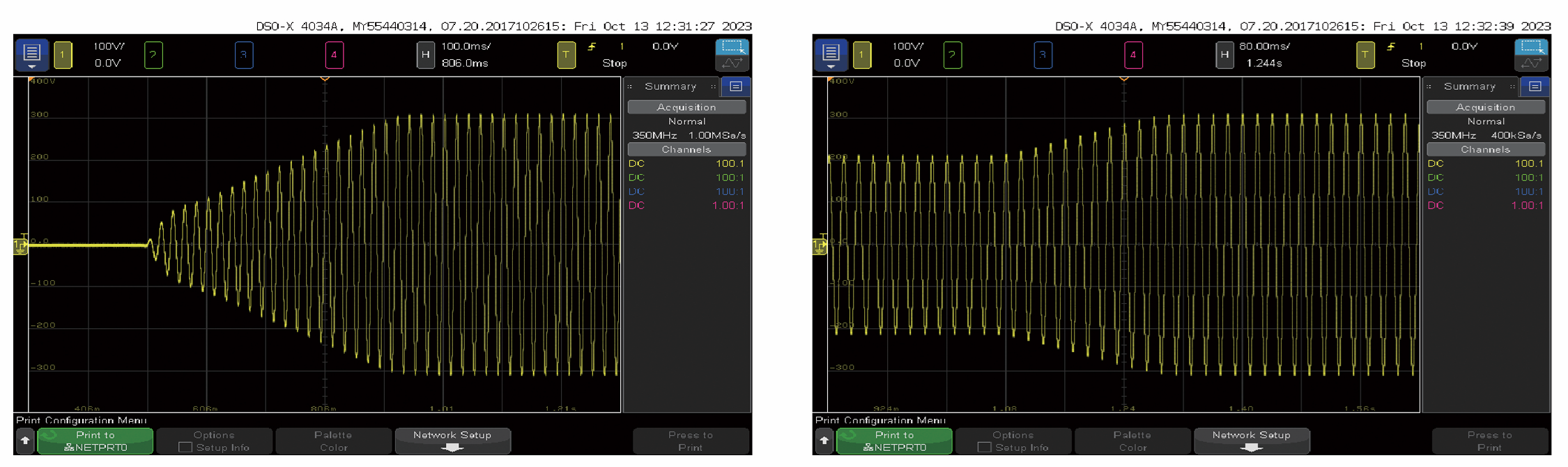
Task: Open Summary sidebar options on 100.0ms/ scope
Action: coord(735,86)
